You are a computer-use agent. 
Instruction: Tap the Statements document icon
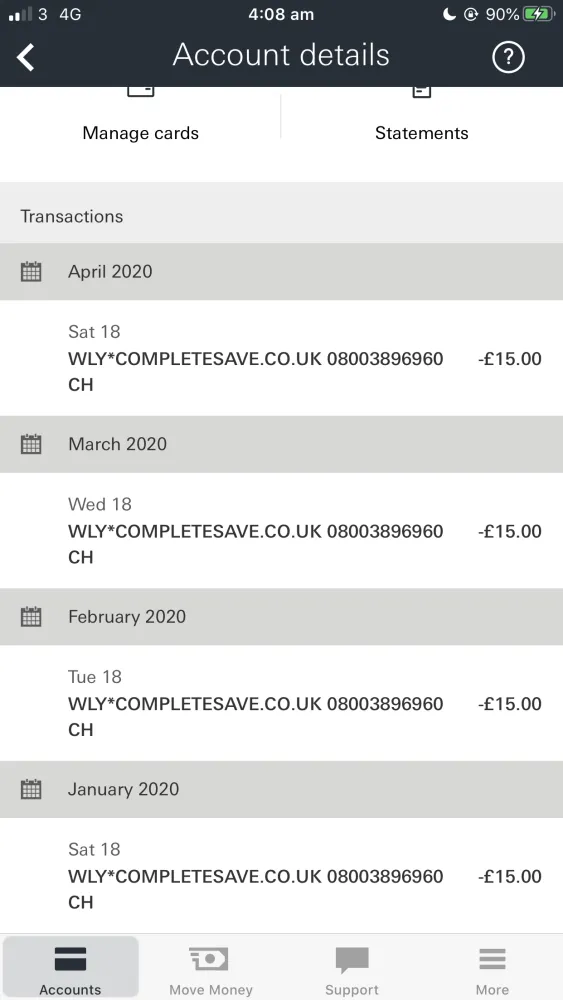pyautogui.click(x=421, y=92)
